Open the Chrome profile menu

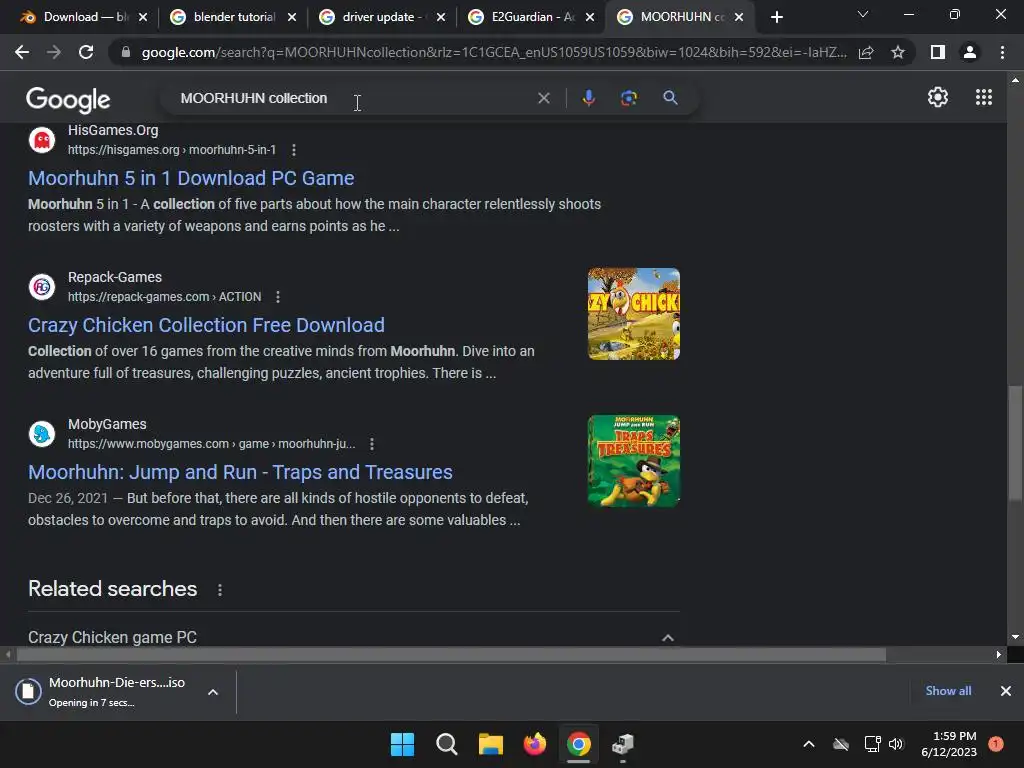(x=970, y=52)
